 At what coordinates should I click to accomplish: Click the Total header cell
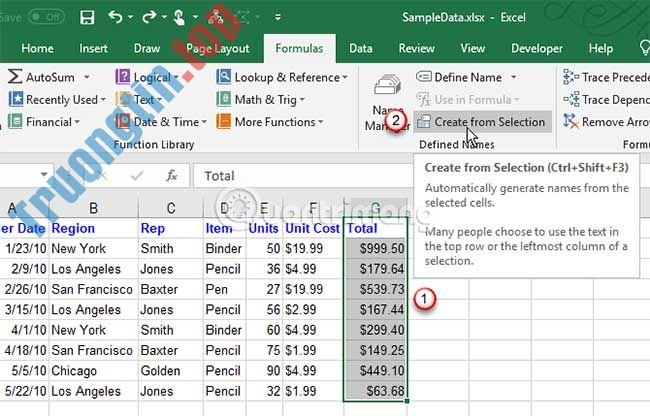click(x=375, y=228)
